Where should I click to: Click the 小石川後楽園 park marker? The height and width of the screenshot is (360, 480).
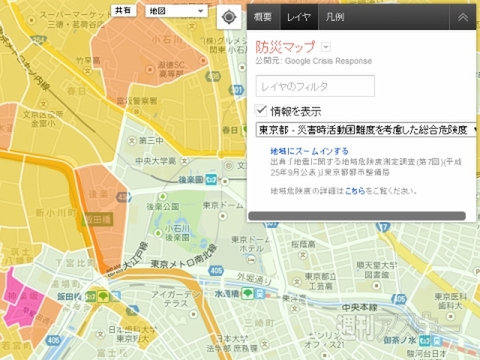(x=159, y=233)
